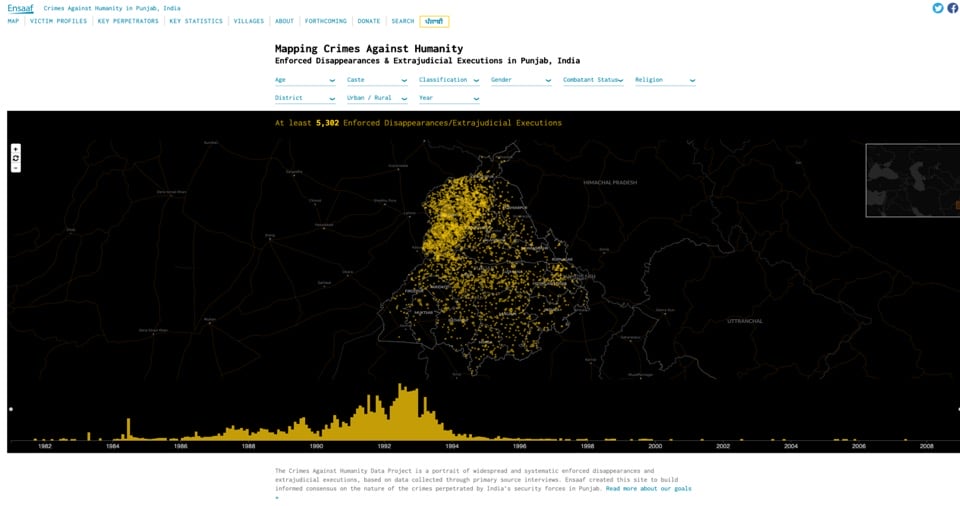
Task: Click 'Read more about our goals' link
Action: pos(648,488)
